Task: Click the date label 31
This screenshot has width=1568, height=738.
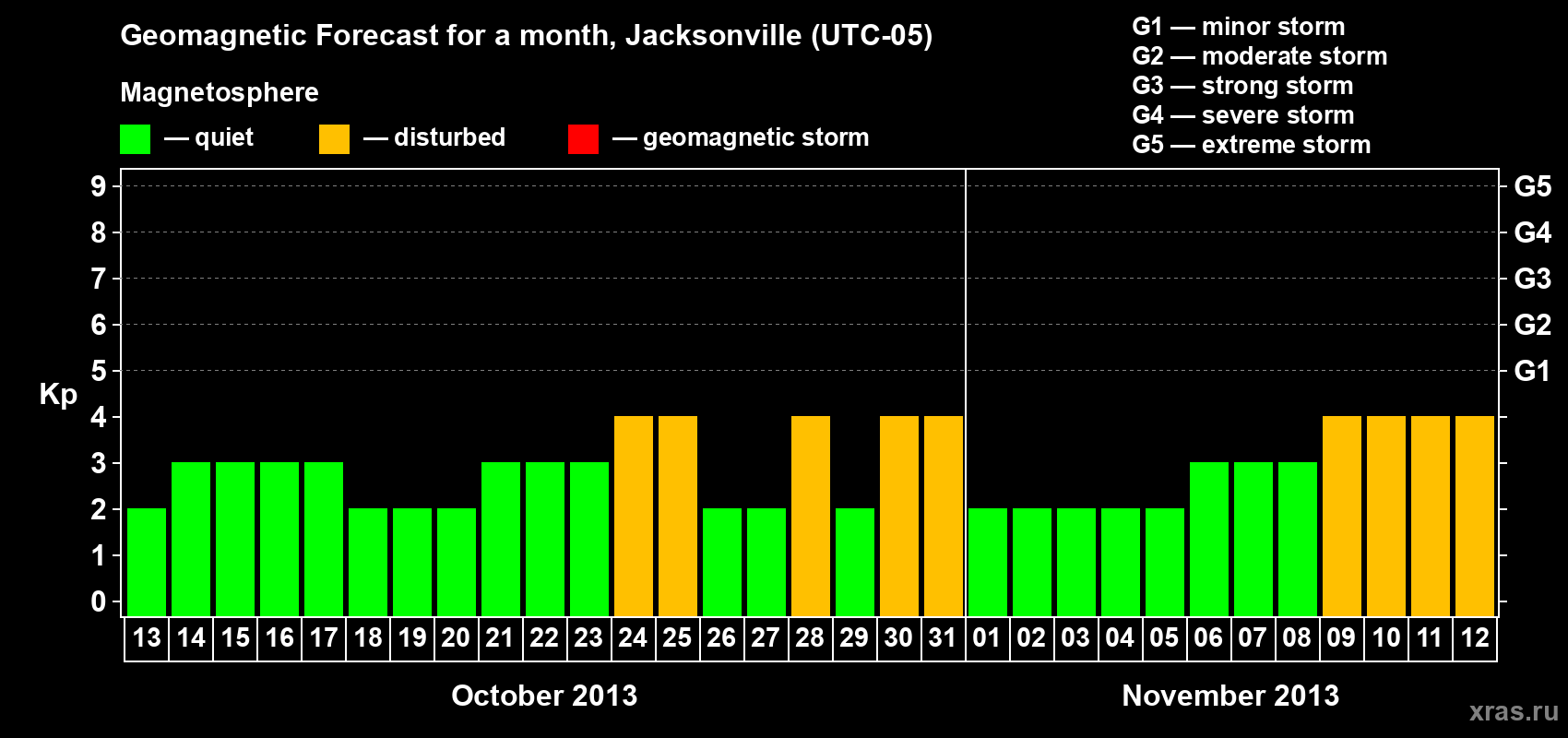Action: coord(943,637)
